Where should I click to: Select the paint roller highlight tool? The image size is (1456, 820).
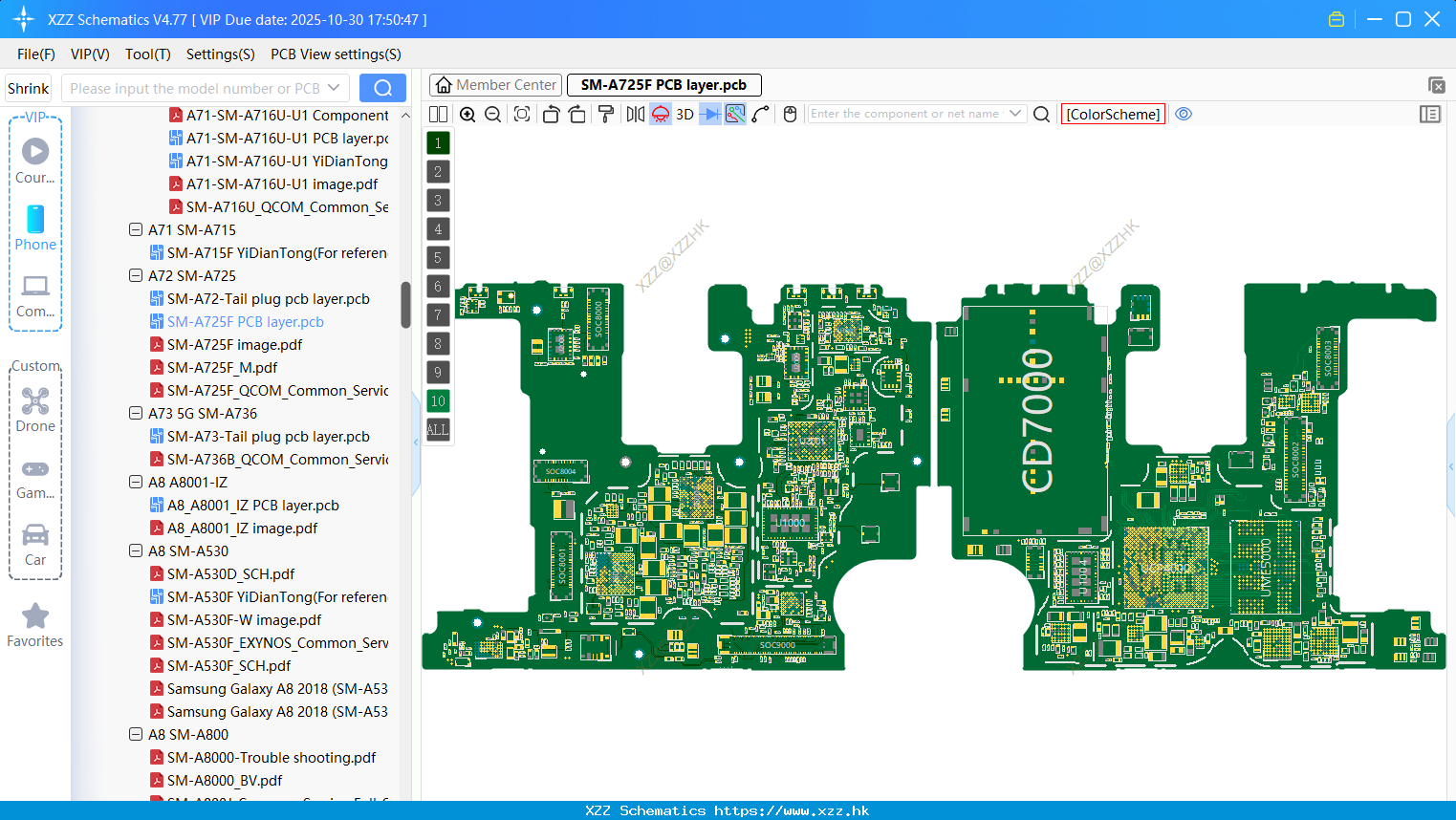click(606, 114)
